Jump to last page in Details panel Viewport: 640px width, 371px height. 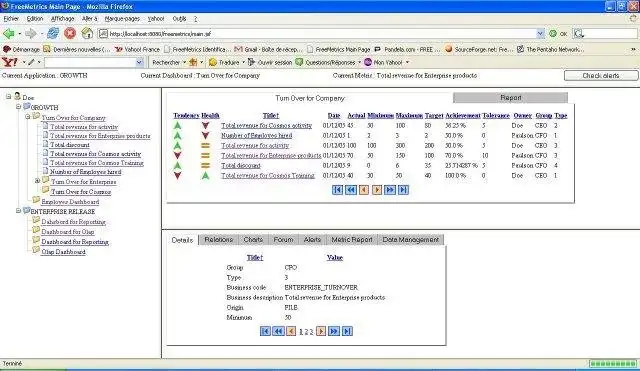347,331
